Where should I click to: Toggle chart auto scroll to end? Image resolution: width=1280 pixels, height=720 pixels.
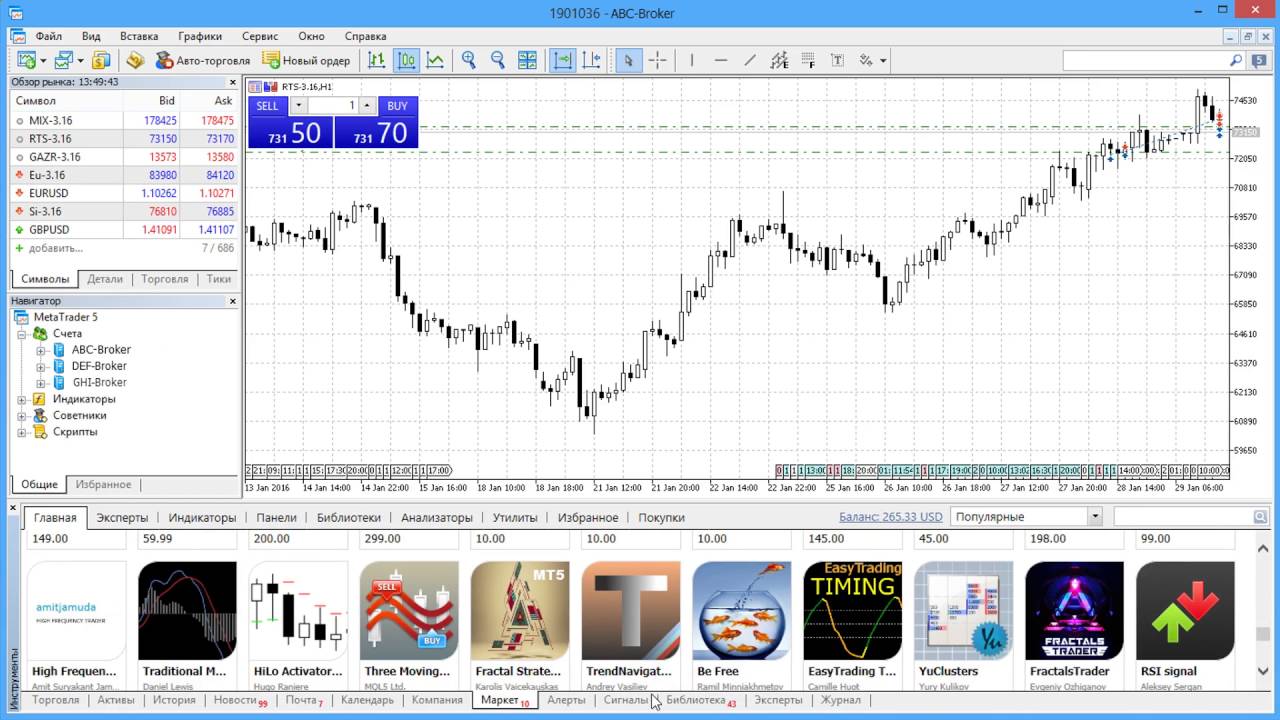[x=563, y=60]
